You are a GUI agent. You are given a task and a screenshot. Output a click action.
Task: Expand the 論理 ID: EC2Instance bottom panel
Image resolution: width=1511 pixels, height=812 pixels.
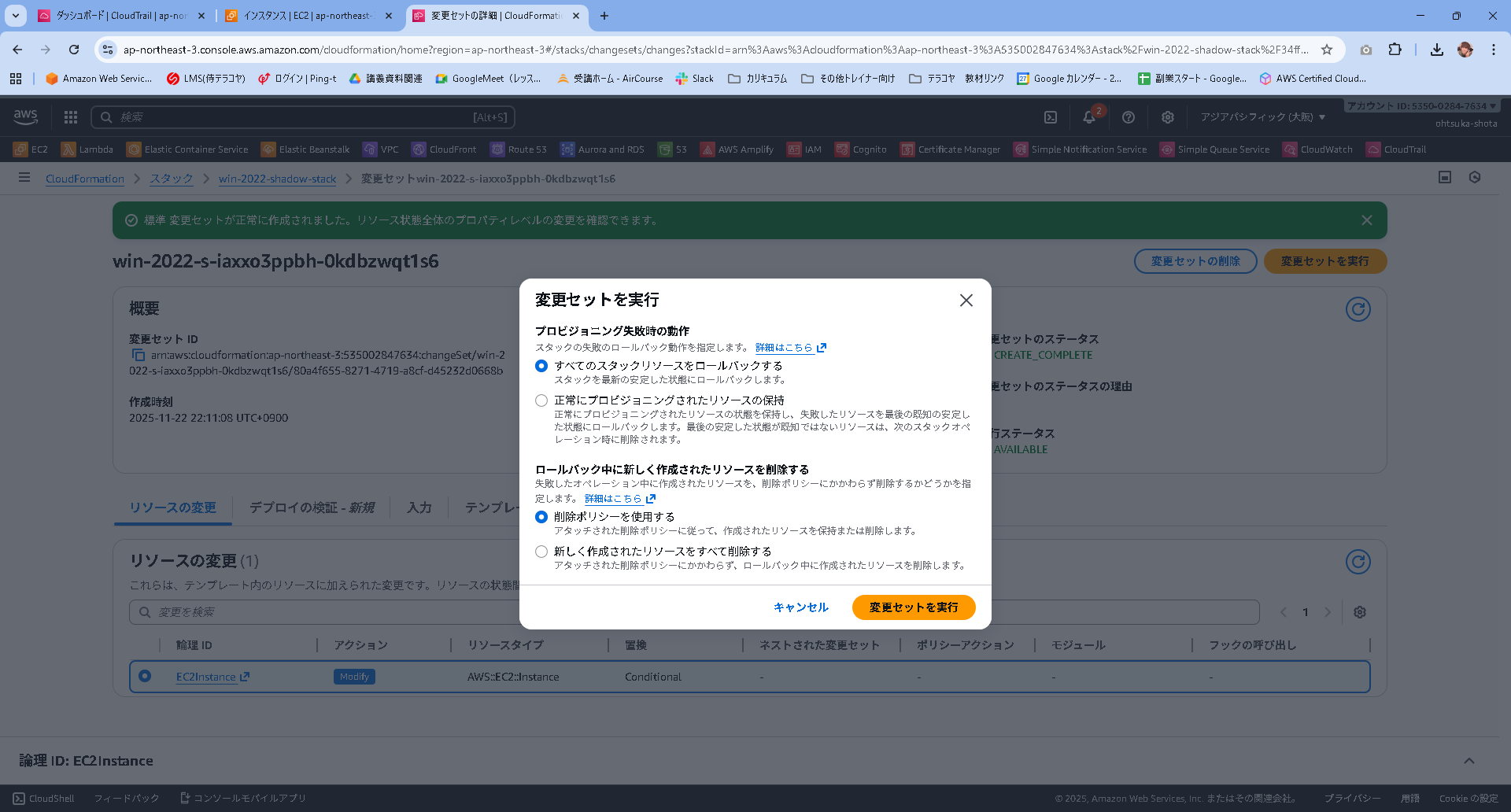(1469, 761)
